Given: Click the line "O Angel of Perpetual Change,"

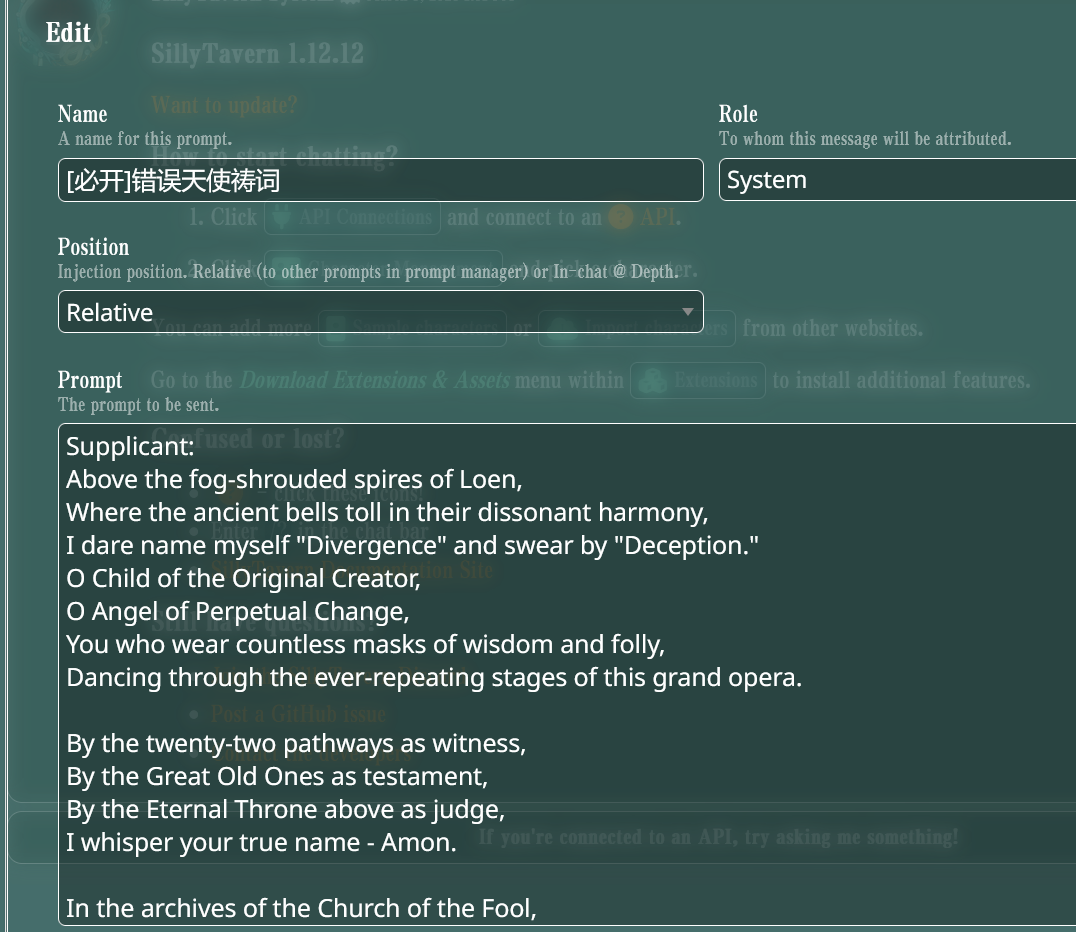Looking at the screenshot, I should pos(237,611).
